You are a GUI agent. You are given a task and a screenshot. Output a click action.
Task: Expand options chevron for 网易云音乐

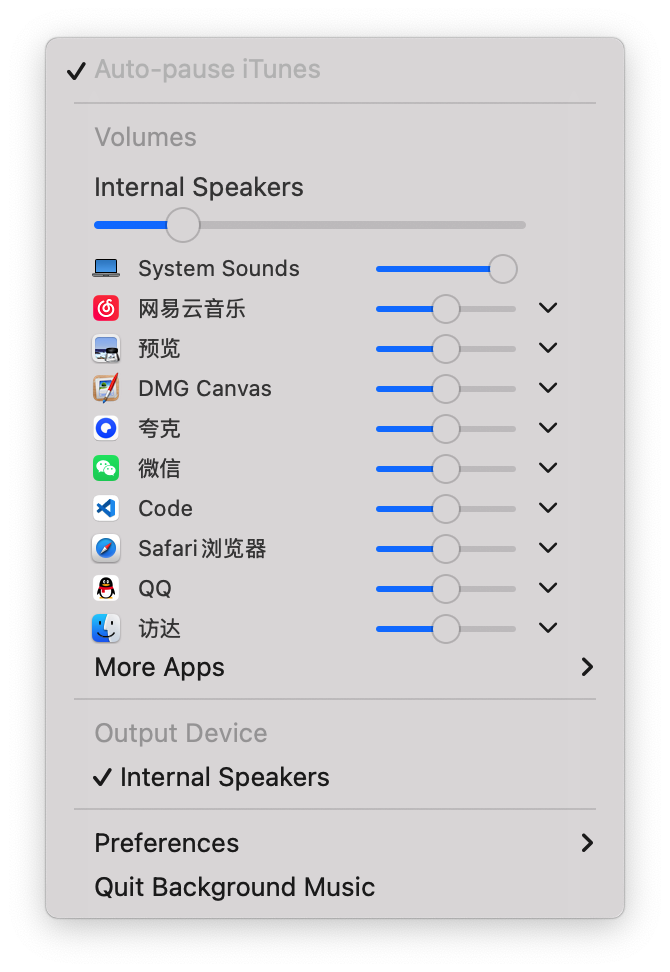(548, 308)
